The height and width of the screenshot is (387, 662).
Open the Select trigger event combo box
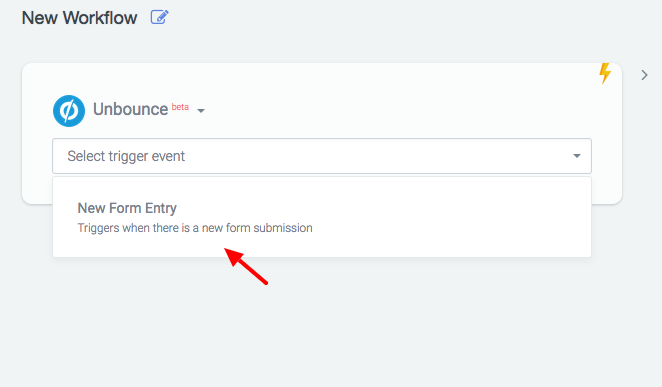[322, 156]
